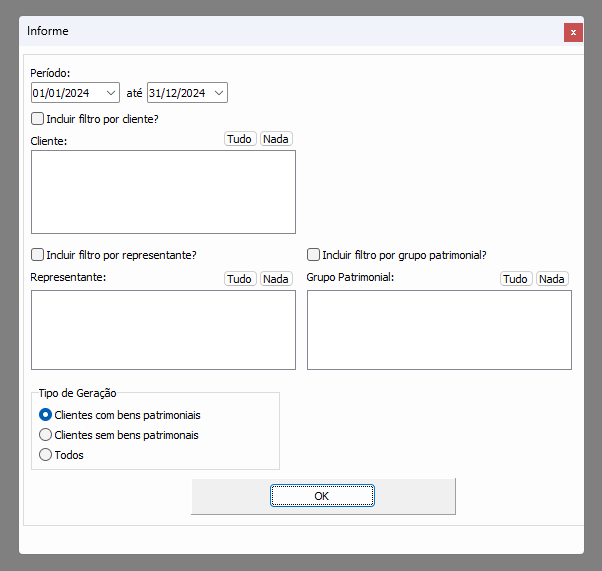Click Tudo button above Cliente list
The height and width of the screenshot is (571, 602).
(240, 139)
